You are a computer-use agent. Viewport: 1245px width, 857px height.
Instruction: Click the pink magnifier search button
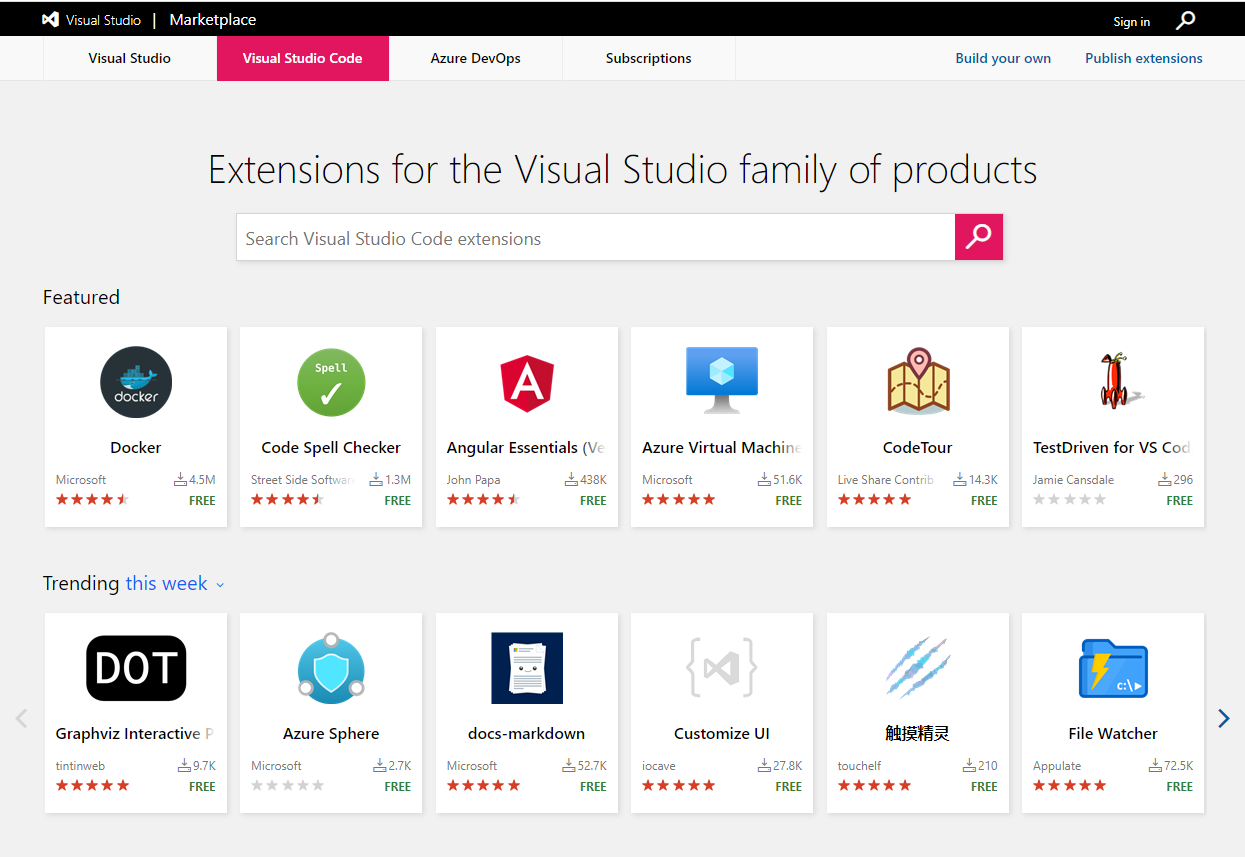[x=978, y=237]
